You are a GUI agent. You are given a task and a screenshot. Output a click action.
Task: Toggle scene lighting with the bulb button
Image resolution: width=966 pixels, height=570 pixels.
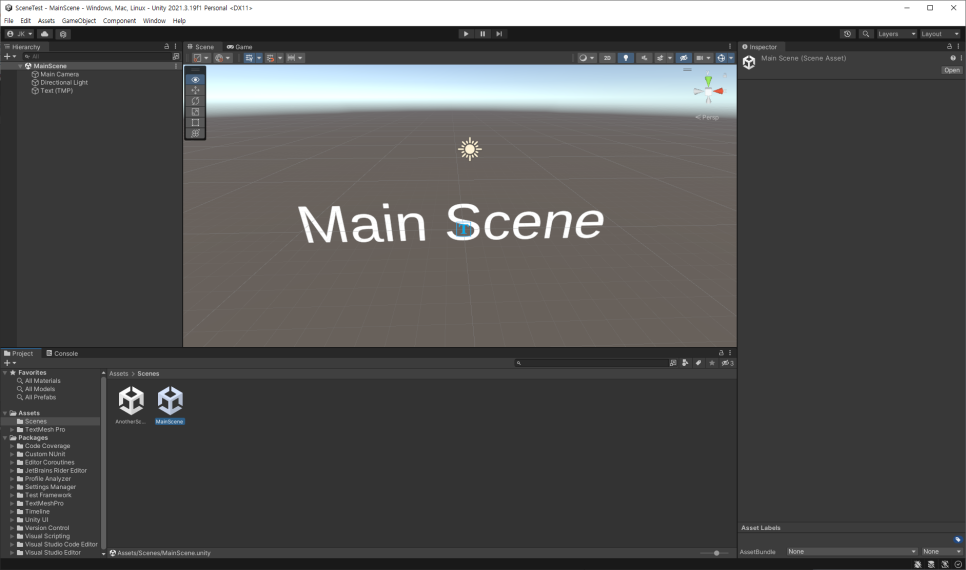(x=625, y=58)
